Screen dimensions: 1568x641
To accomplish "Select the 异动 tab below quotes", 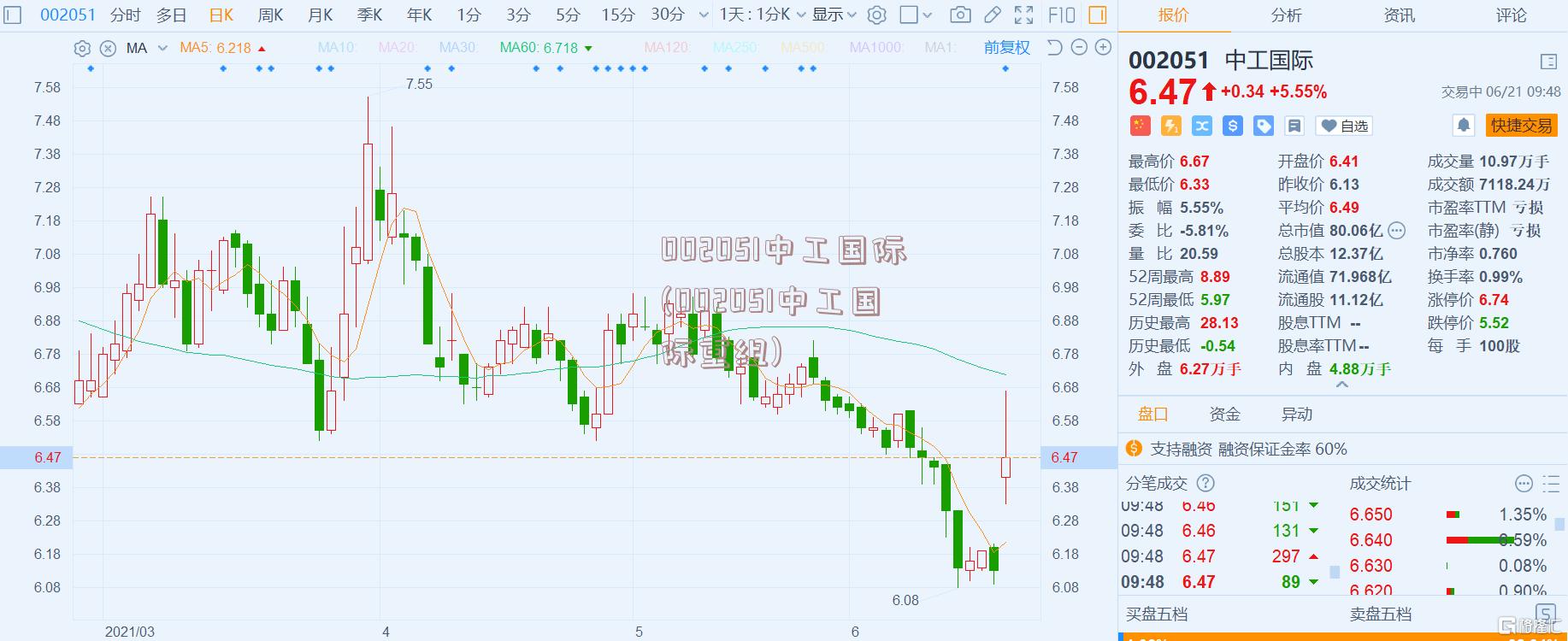I will tap(1296, 415).
